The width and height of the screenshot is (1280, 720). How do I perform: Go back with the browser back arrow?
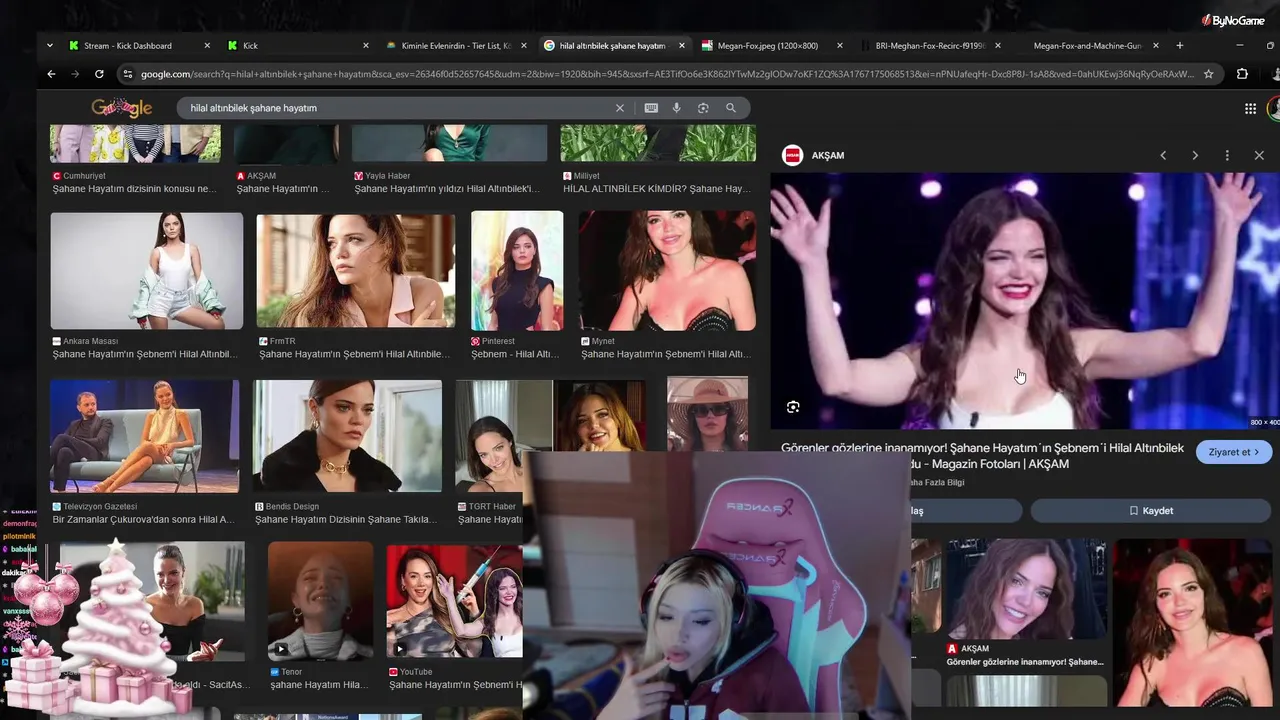click(51, 74)
